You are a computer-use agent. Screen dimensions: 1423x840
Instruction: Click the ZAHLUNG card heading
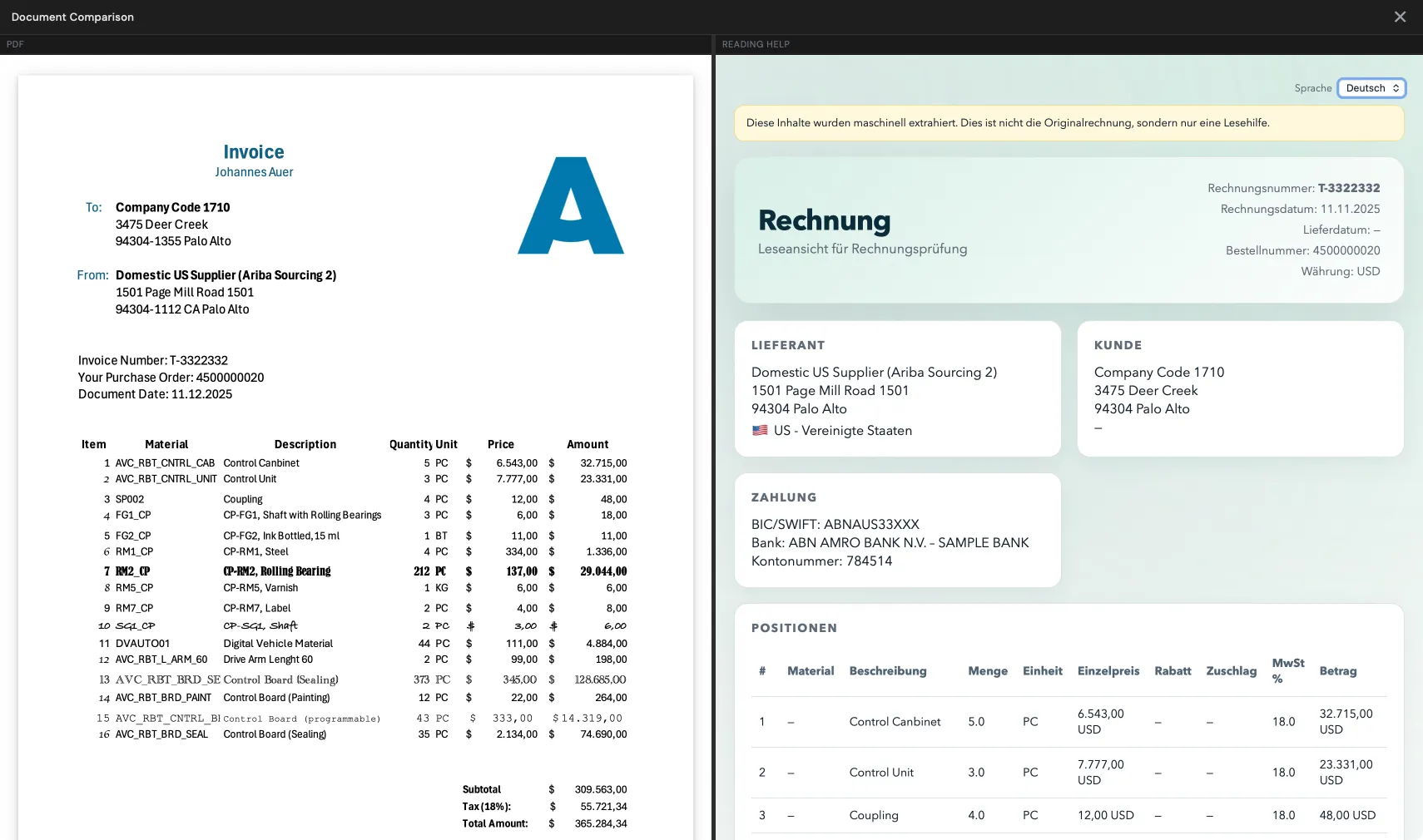click(784, 497)
